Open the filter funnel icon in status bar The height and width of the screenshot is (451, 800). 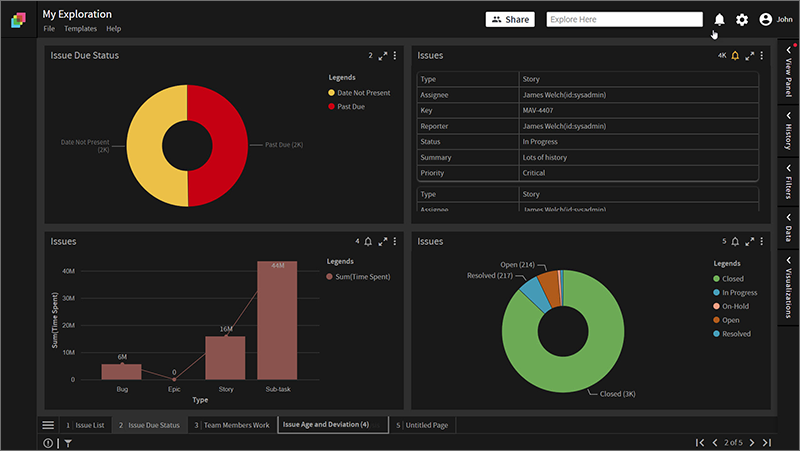[68, 443]
